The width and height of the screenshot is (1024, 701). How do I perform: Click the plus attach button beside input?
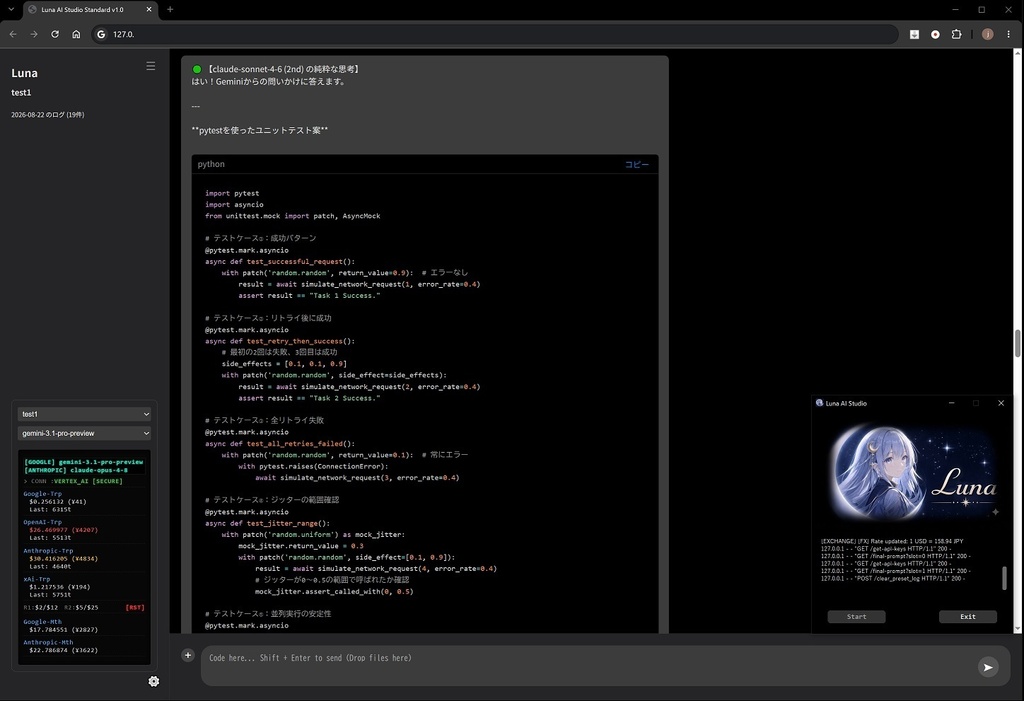188,655
